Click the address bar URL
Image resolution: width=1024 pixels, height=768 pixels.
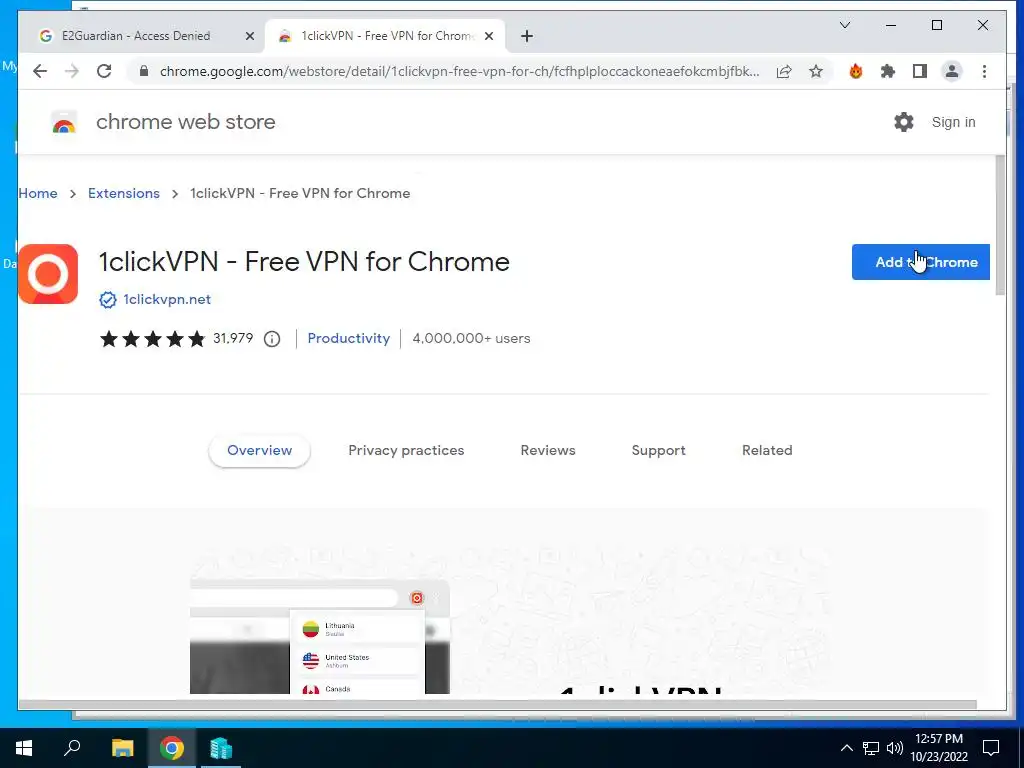tap(459, 71)
